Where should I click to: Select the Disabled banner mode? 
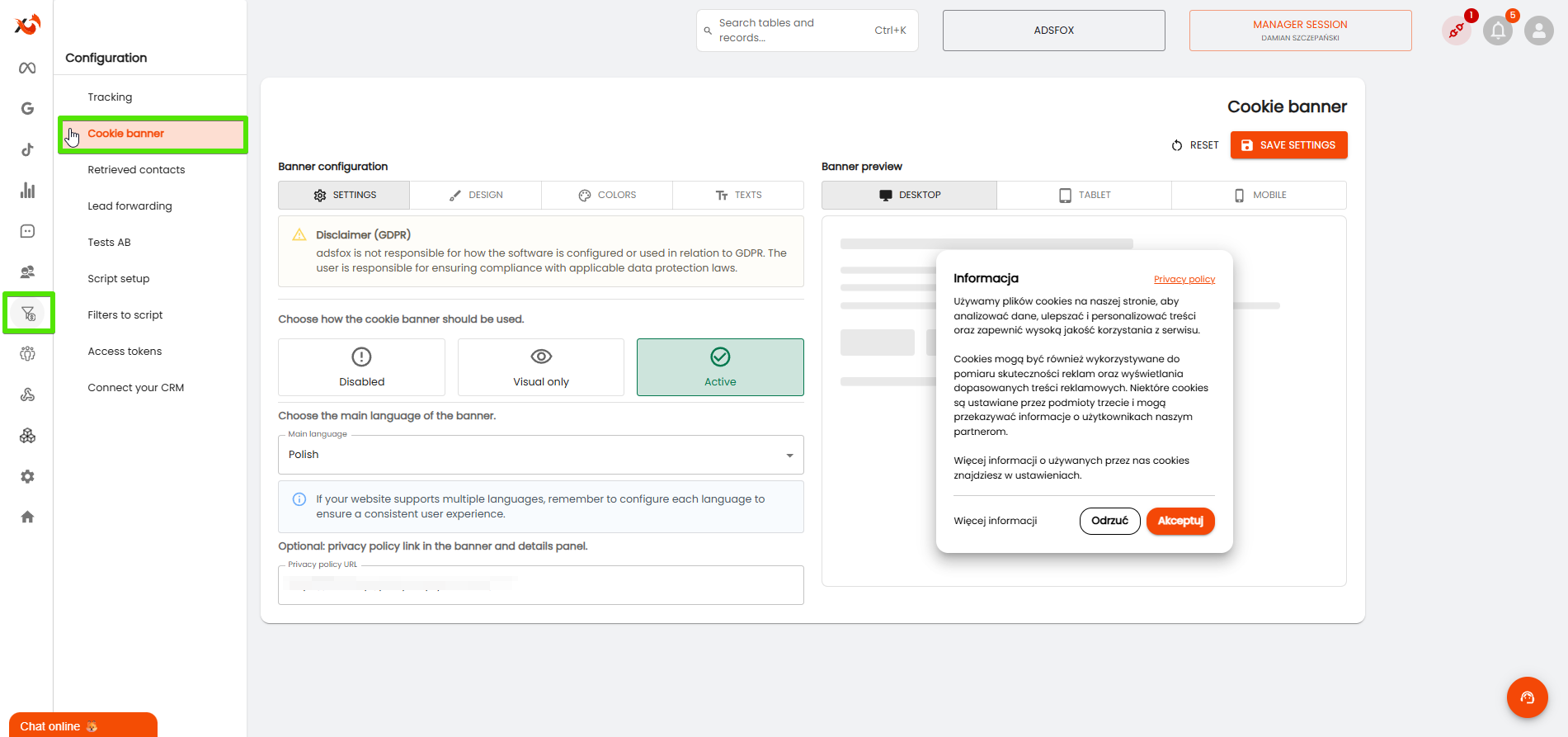(x=361, y=367)
